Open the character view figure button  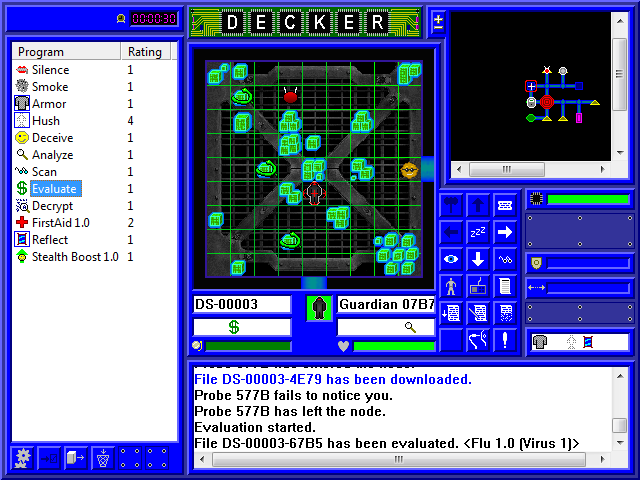tap(451, 286)
